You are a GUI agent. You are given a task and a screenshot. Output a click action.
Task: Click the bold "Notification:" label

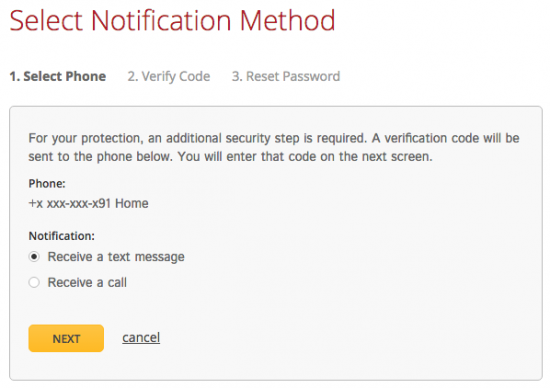point(62,236)
